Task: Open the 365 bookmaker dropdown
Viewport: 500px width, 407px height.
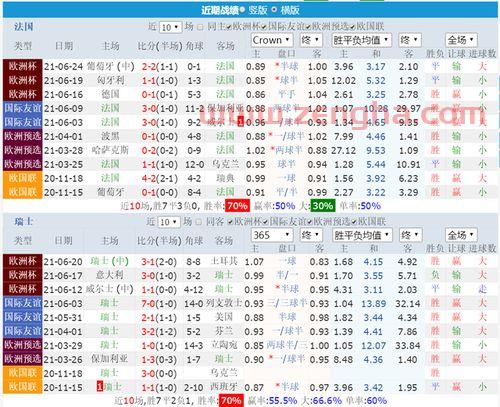Action: pos(272,235)
